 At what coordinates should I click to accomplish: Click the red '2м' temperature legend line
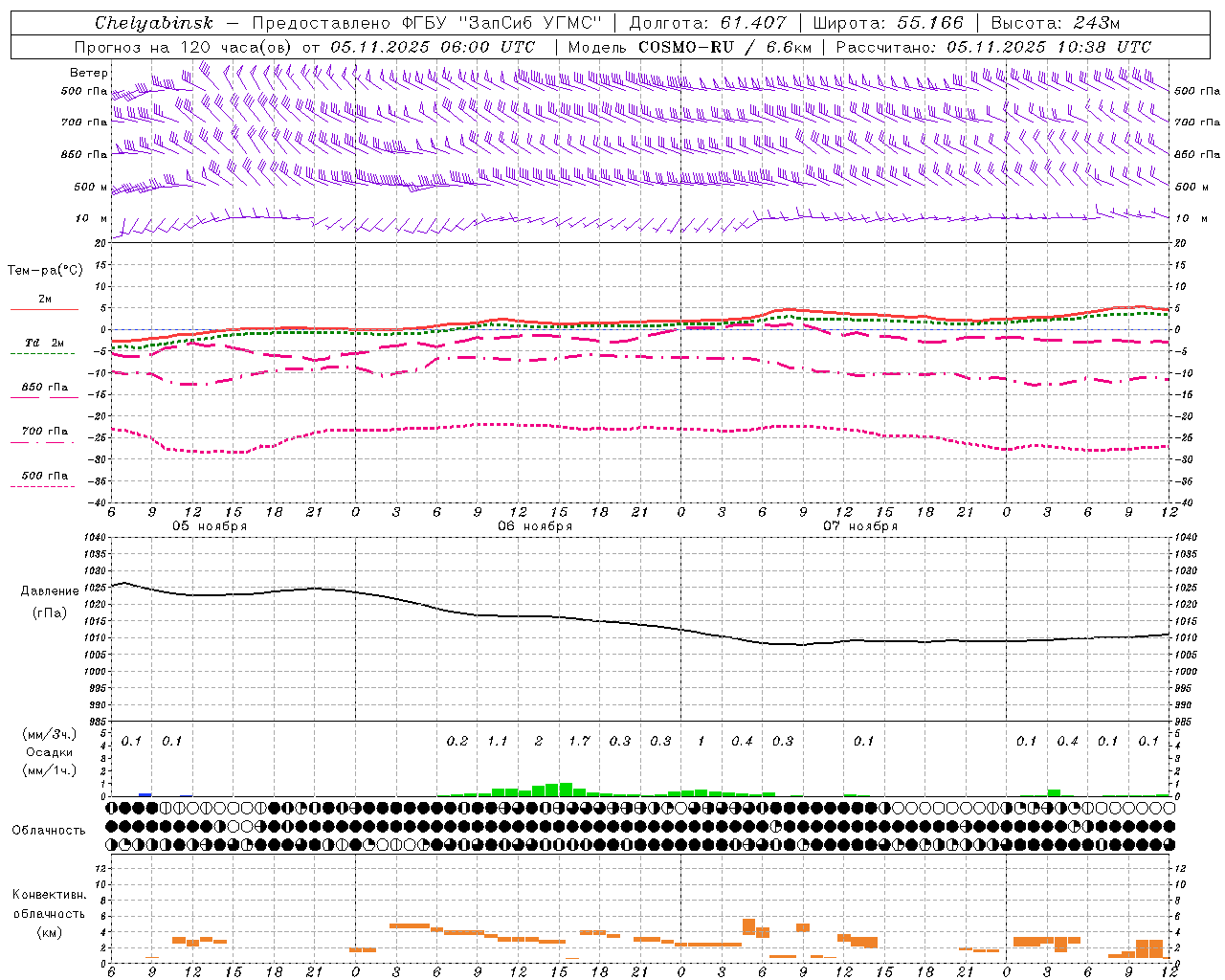tap(44, 309)
